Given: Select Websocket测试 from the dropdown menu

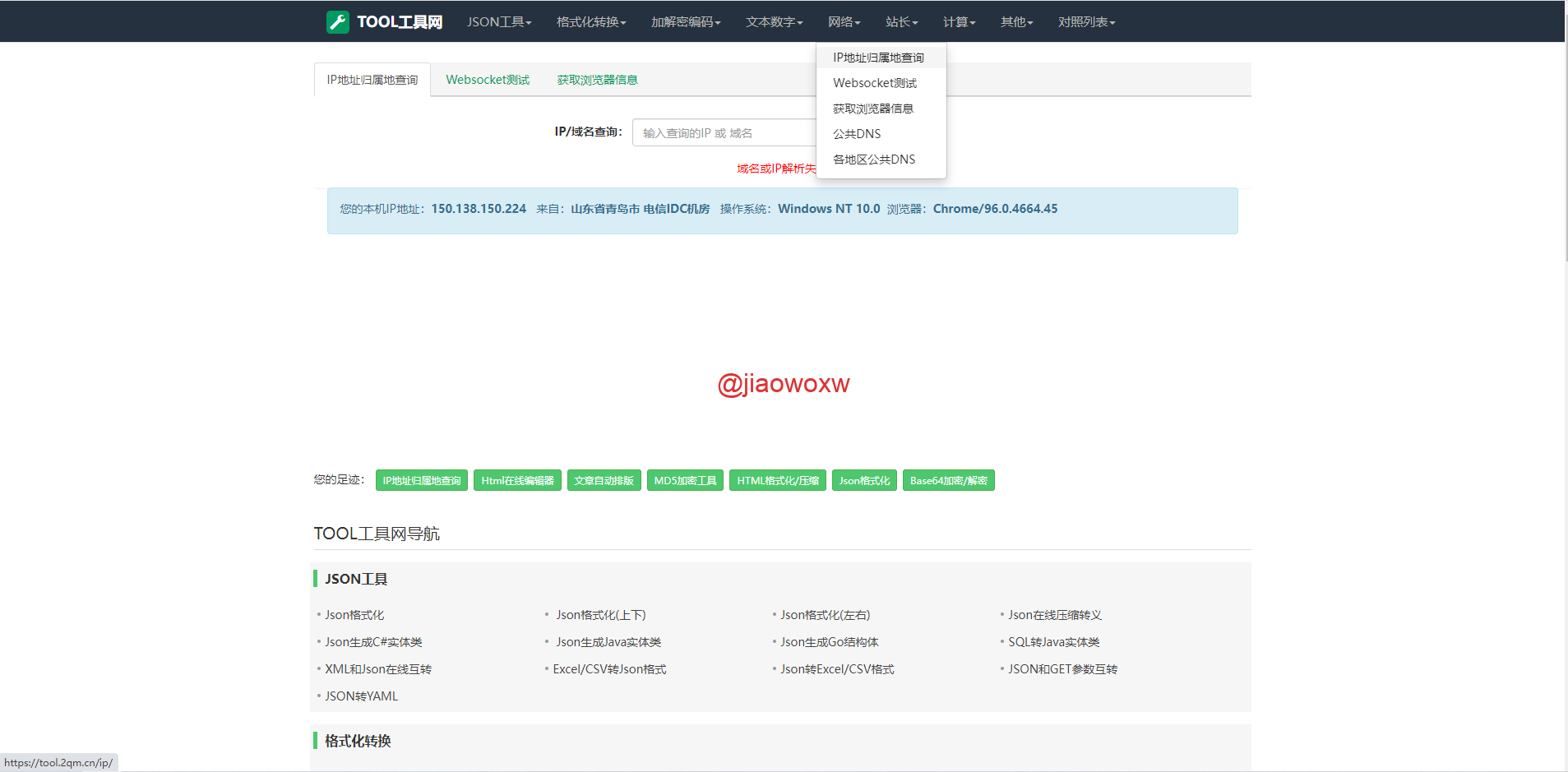Looking at the screenshot, I should click(x=881, y=83).
